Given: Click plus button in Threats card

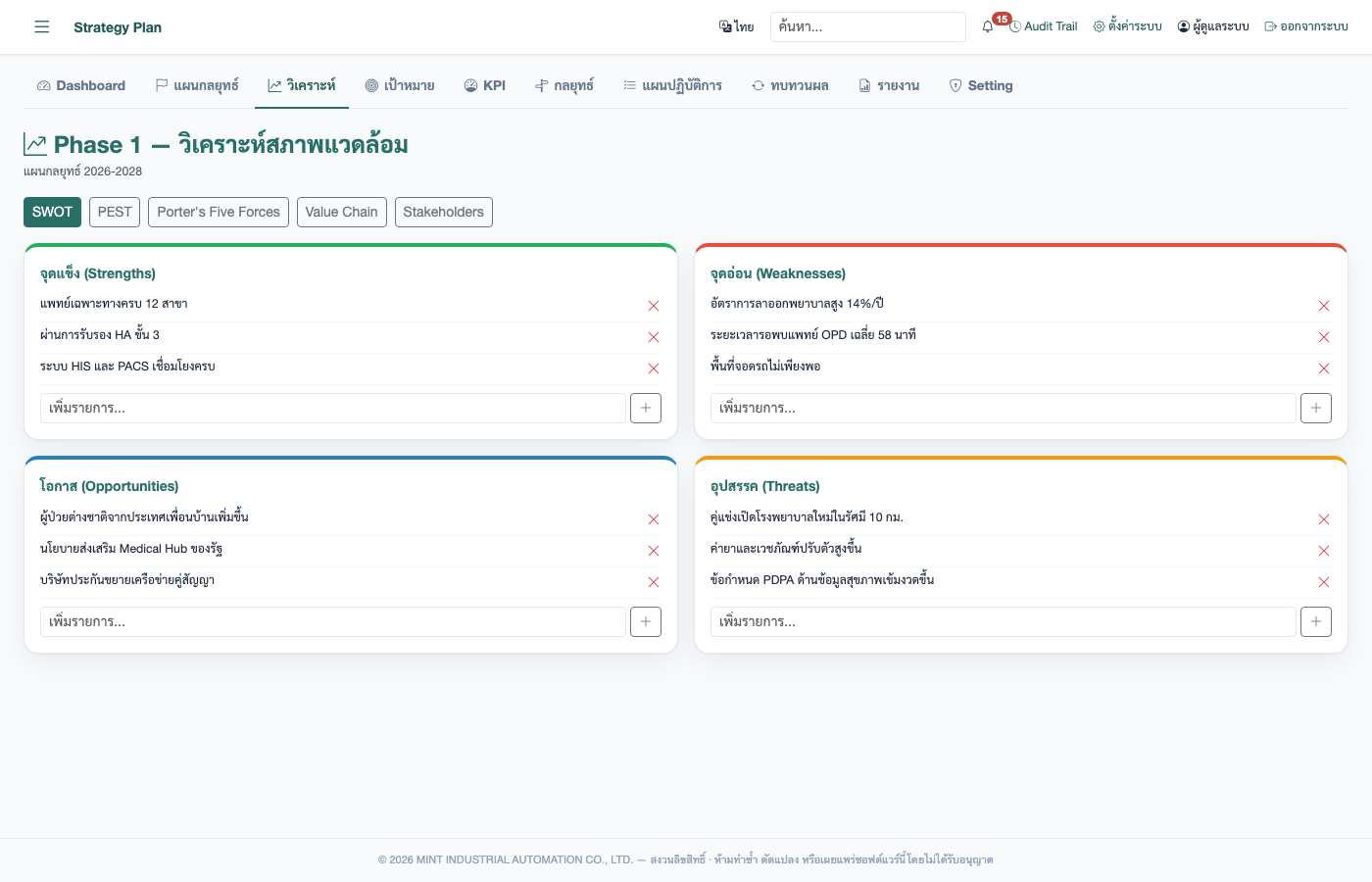Looking at the screenshot, I should pos(1316,621).
